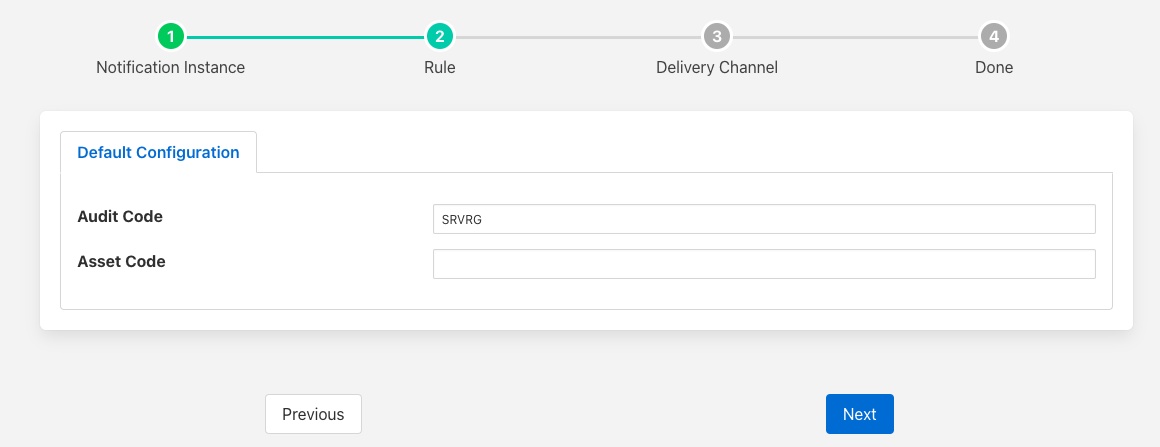This screenshot has width=1160, height=447.
Task: Click the blank tab strip right of Default Configuration
Action: tap(680, 153)
